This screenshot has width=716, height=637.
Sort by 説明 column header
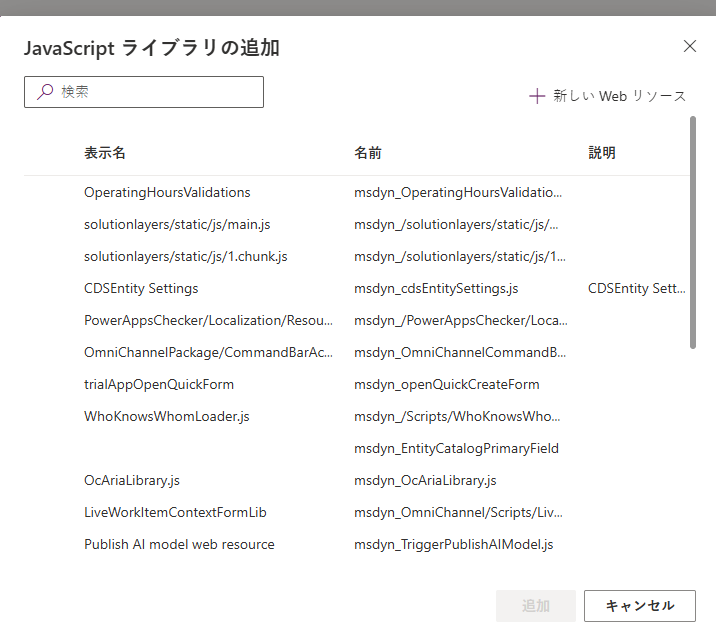[602, 153]
